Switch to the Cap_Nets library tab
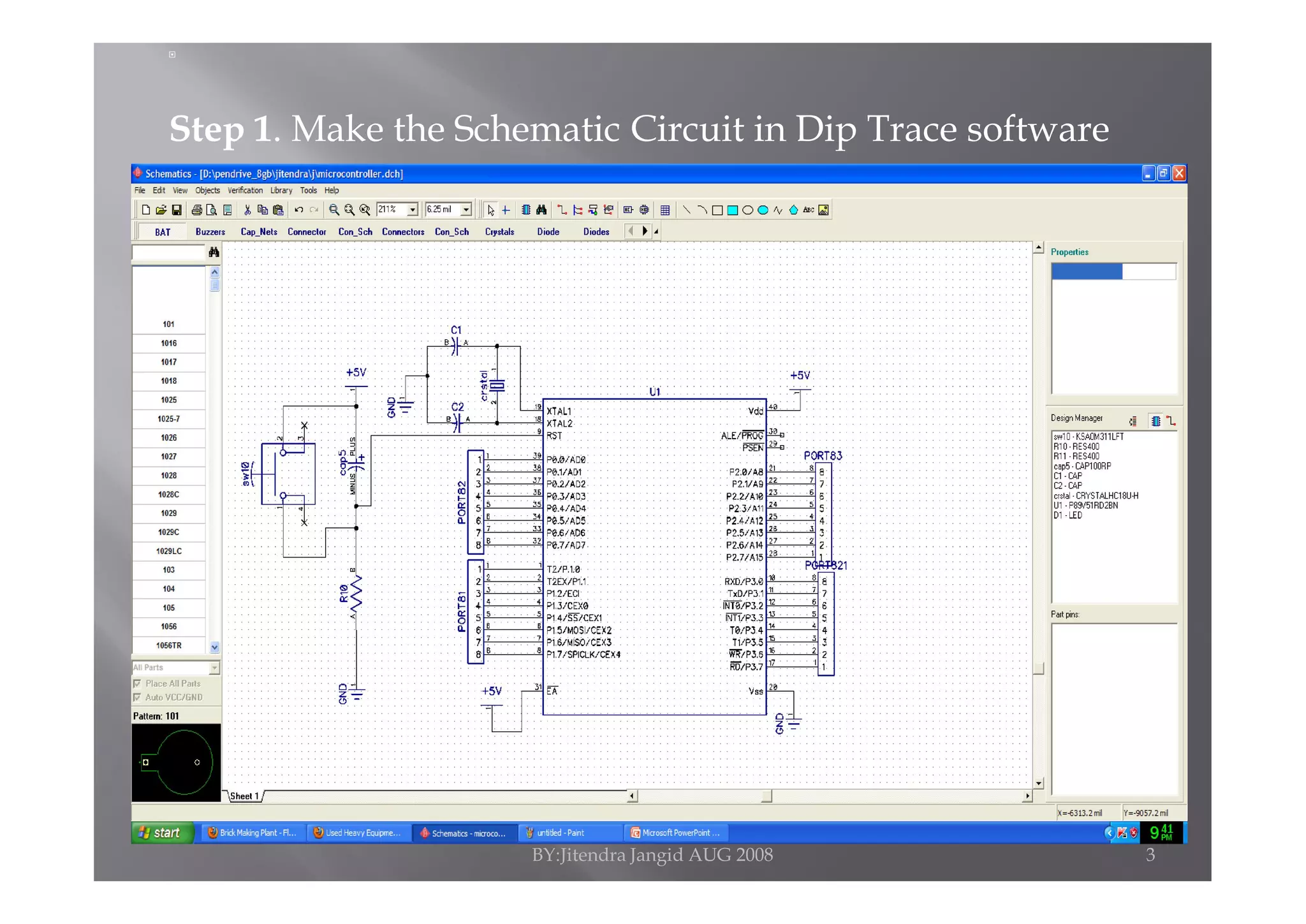 pyautogui.click(x=259, y=232)
